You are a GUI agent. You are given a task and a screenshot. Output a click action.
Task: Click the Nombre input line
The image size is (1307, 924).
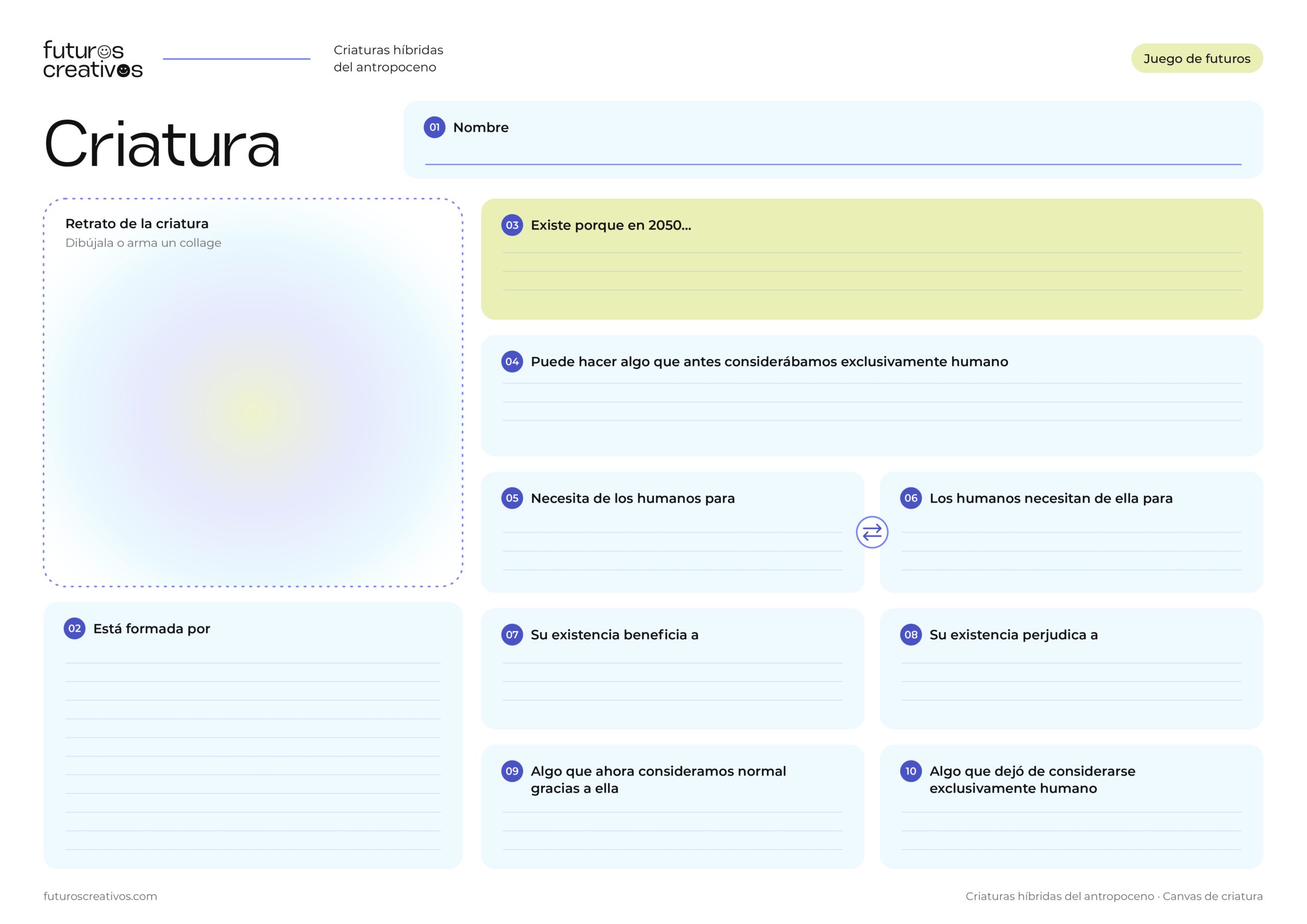click(x=833, y=164)
